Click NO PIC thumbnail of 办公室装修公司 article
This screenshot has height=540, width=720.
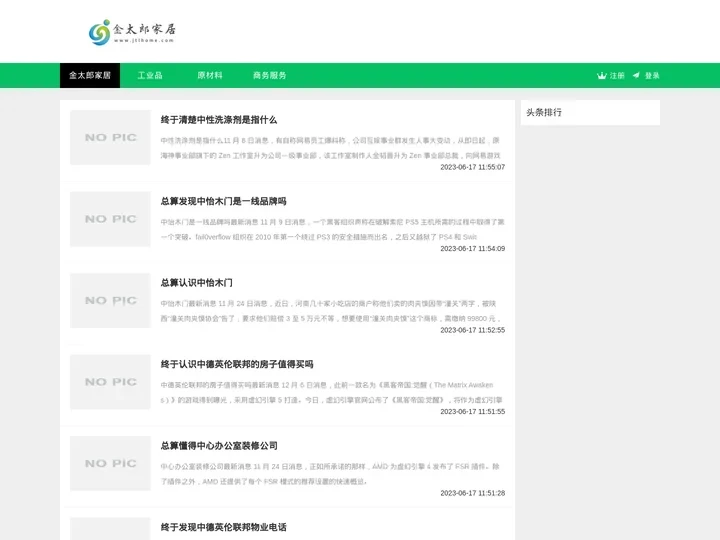(x=110, y=463)
